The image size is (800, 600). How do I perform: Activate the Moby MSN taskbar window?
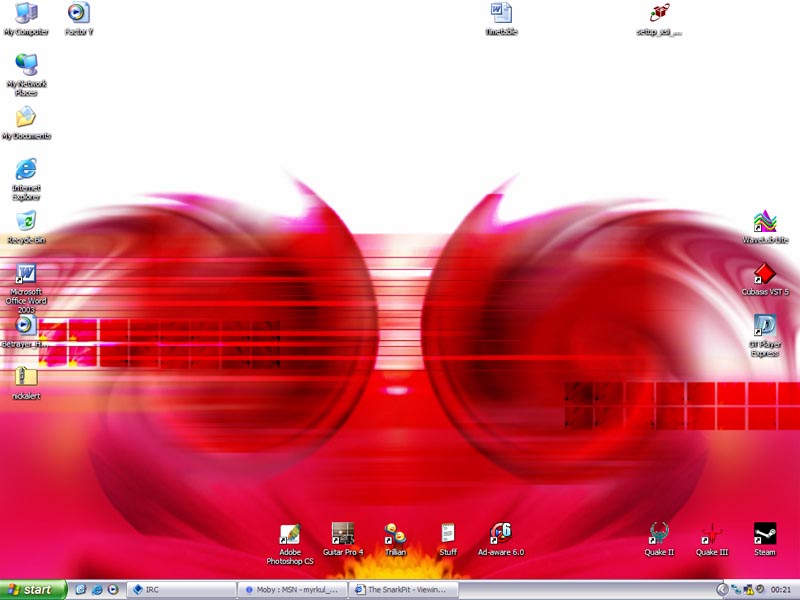click(292, 590)
